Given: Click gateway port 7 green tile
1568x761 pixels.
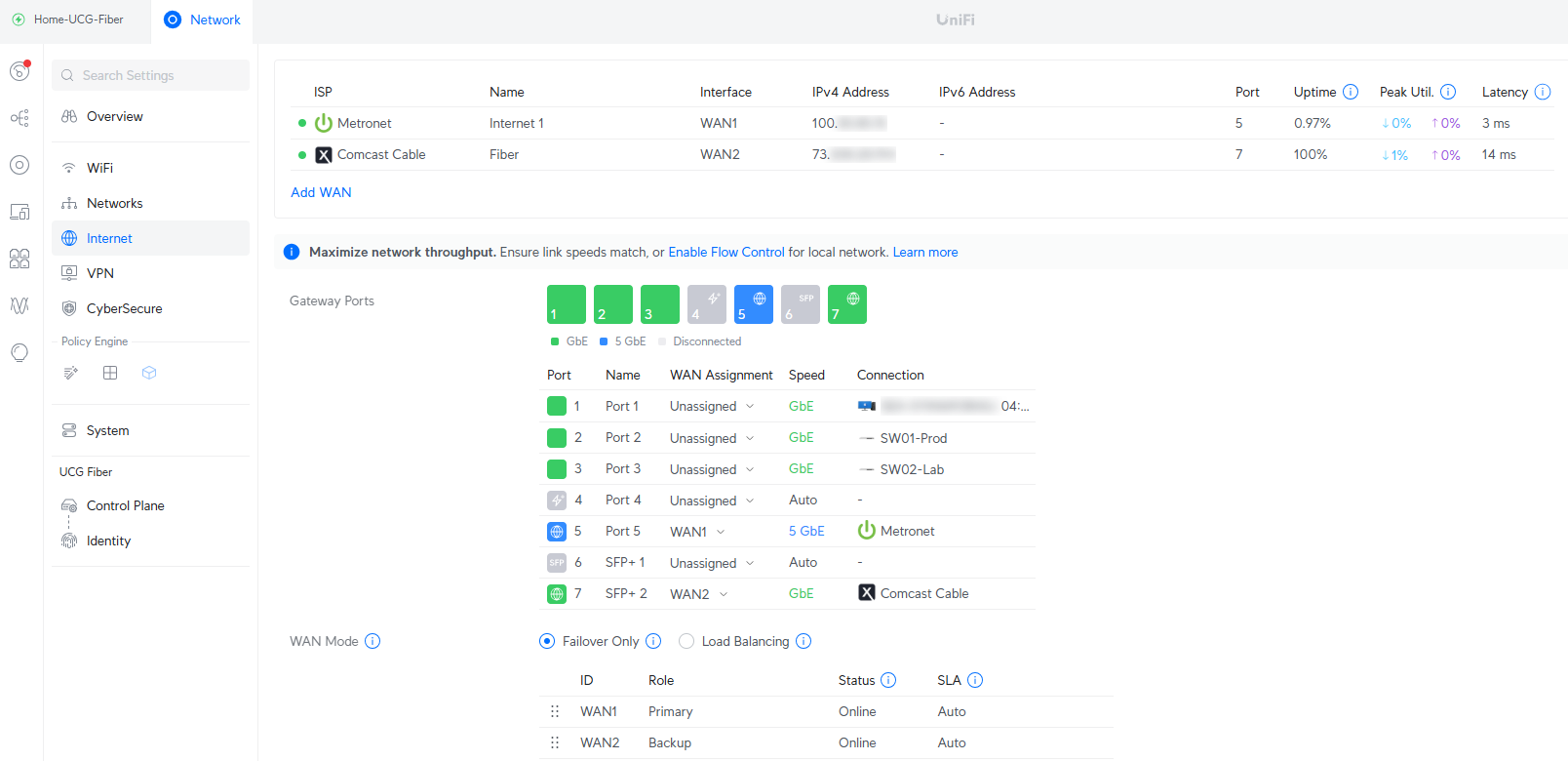Looking at the screenshot, I should click(846, 304).
